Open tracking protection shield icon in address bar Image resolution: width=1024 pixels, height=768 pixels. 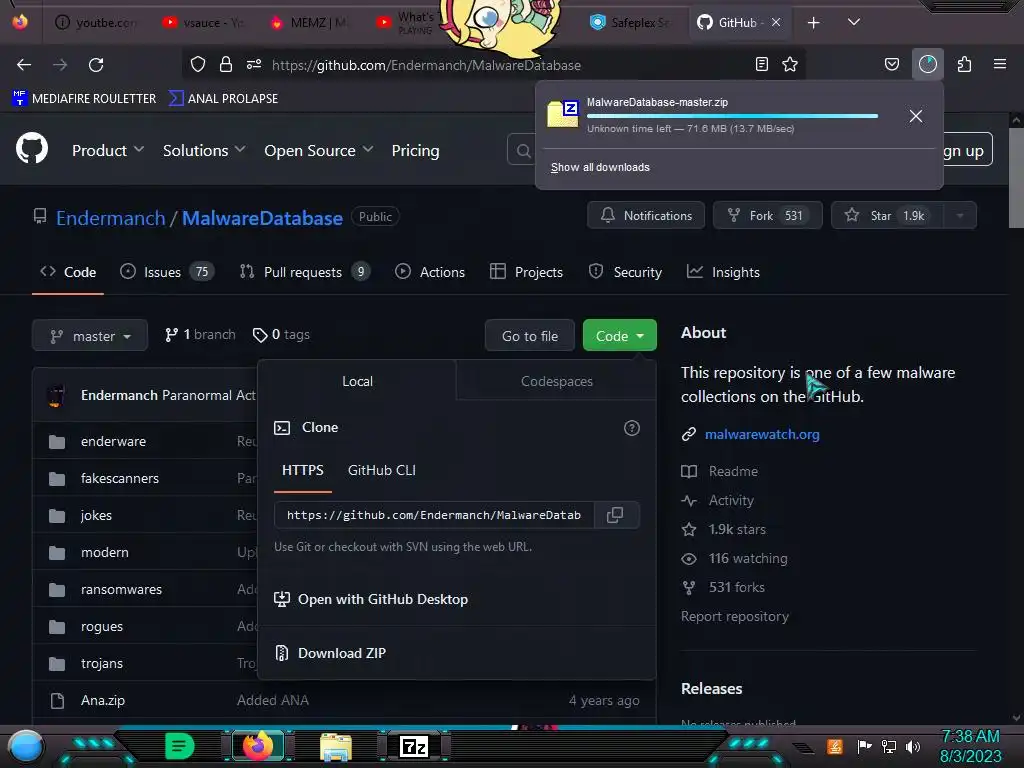[198, 65]
